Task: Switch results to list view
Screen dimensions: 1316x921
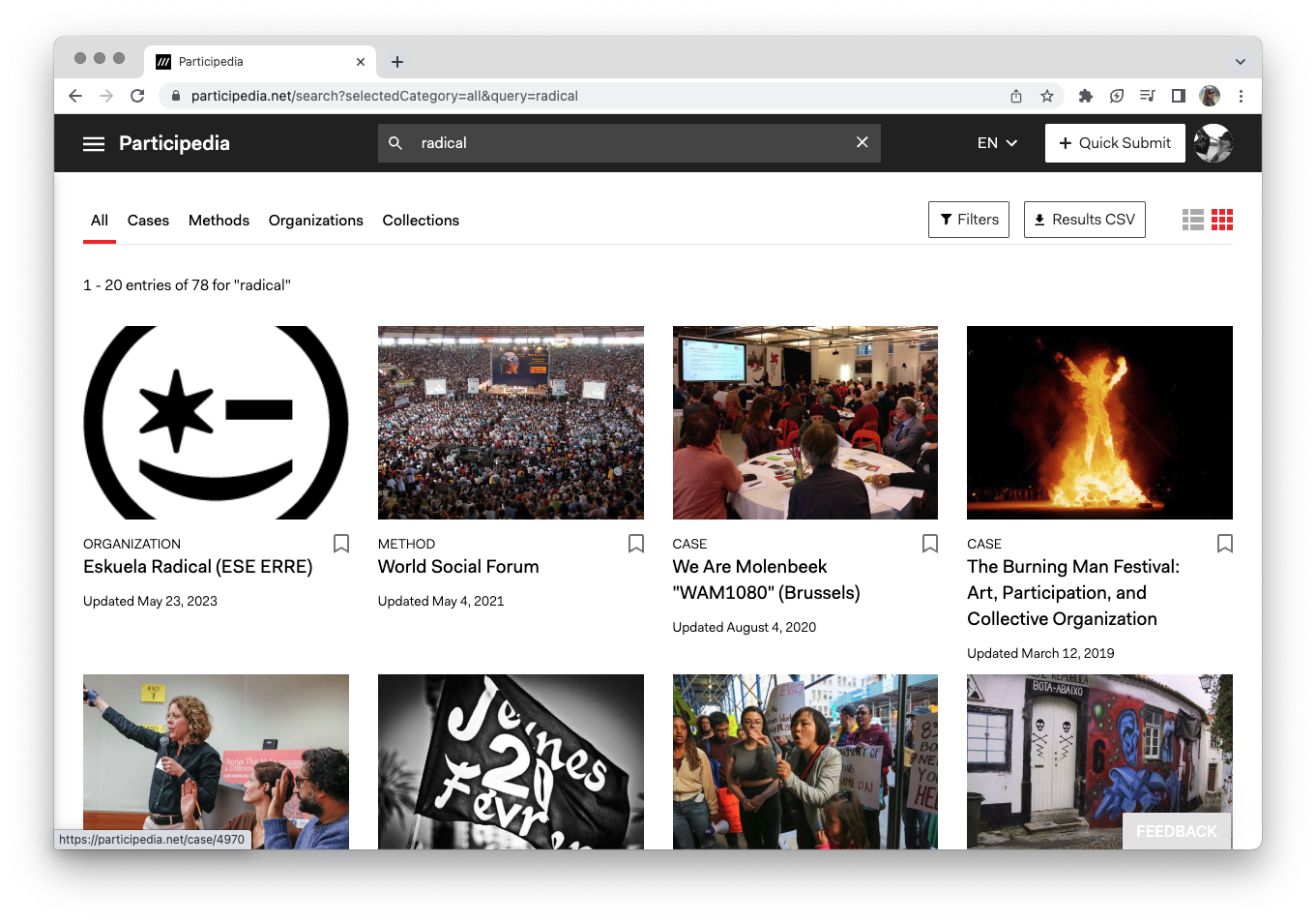Action: [x=1192, y=221]
